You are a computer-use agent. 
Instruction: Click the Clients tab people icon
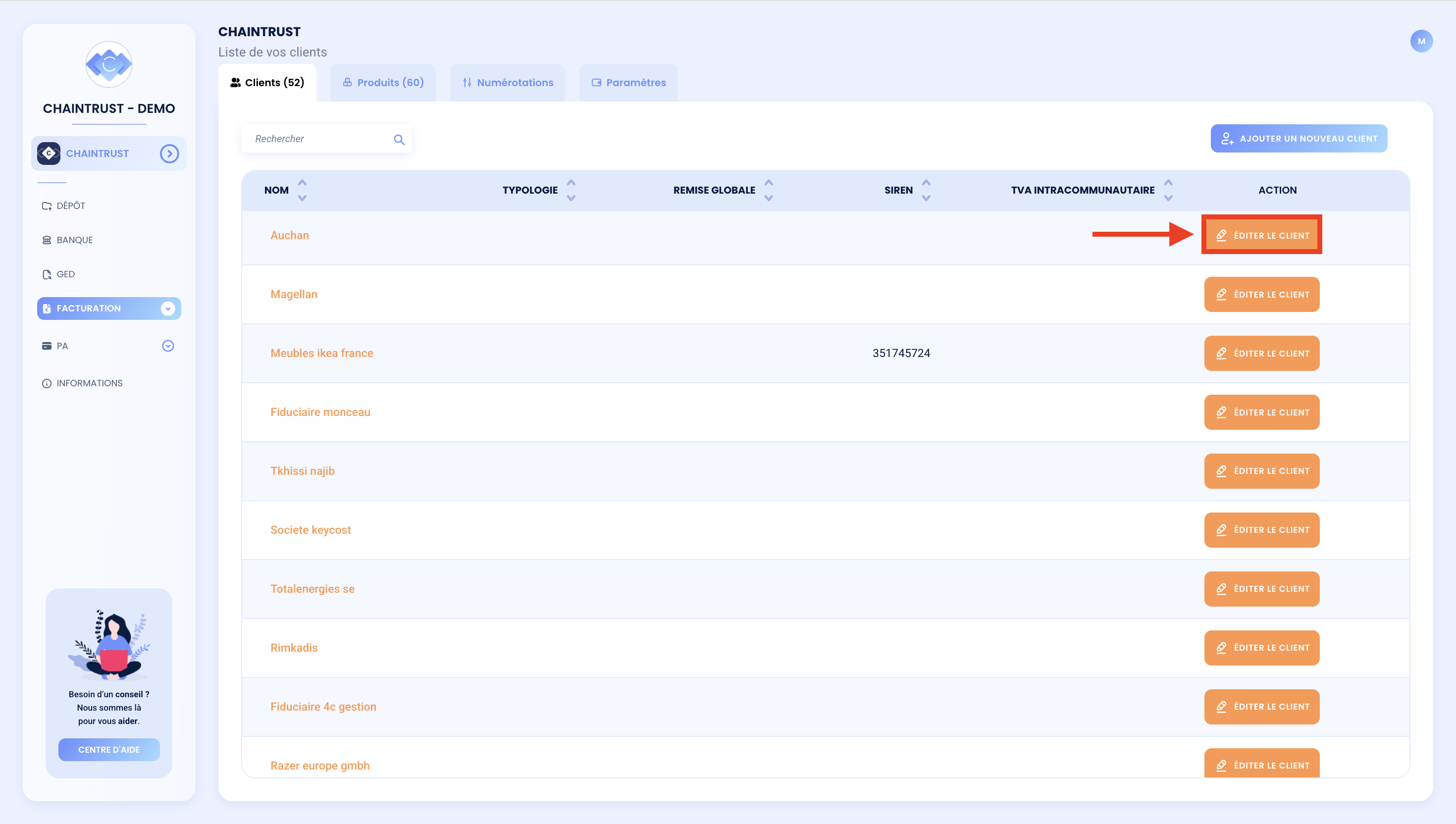[x=235, y=83]
